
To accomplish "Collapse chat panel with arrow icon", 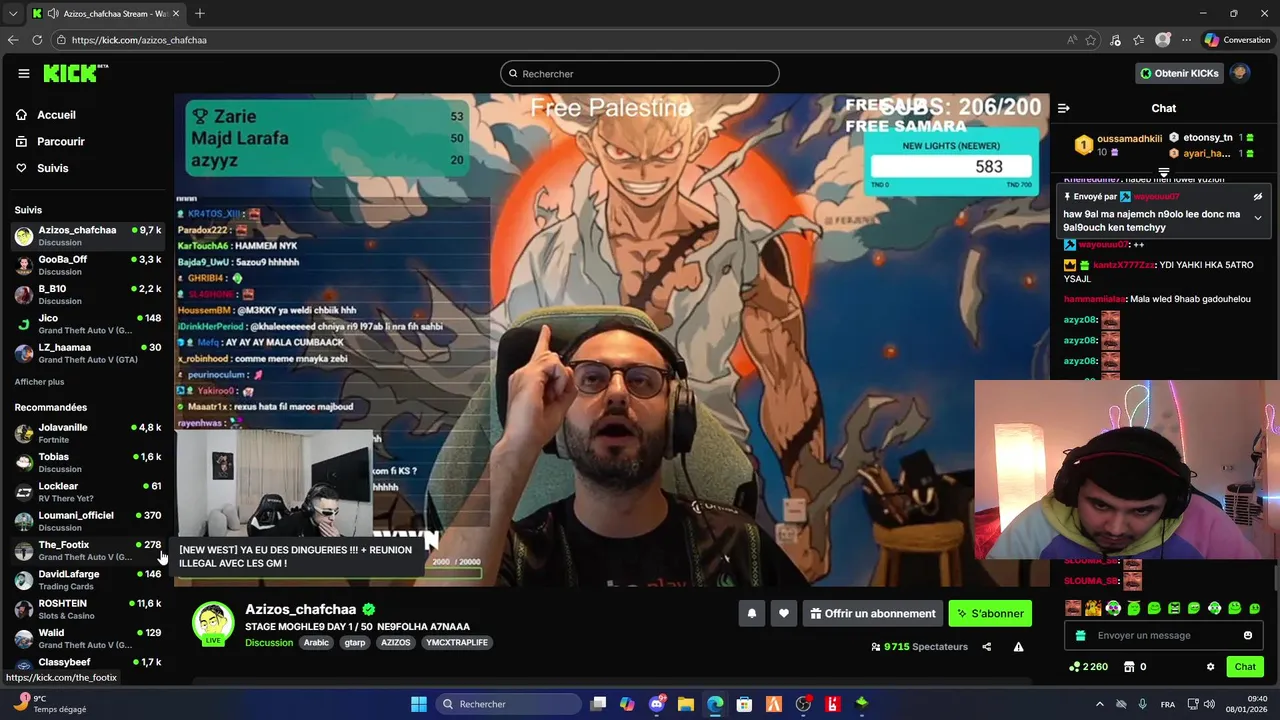I will pos(1064,108).
